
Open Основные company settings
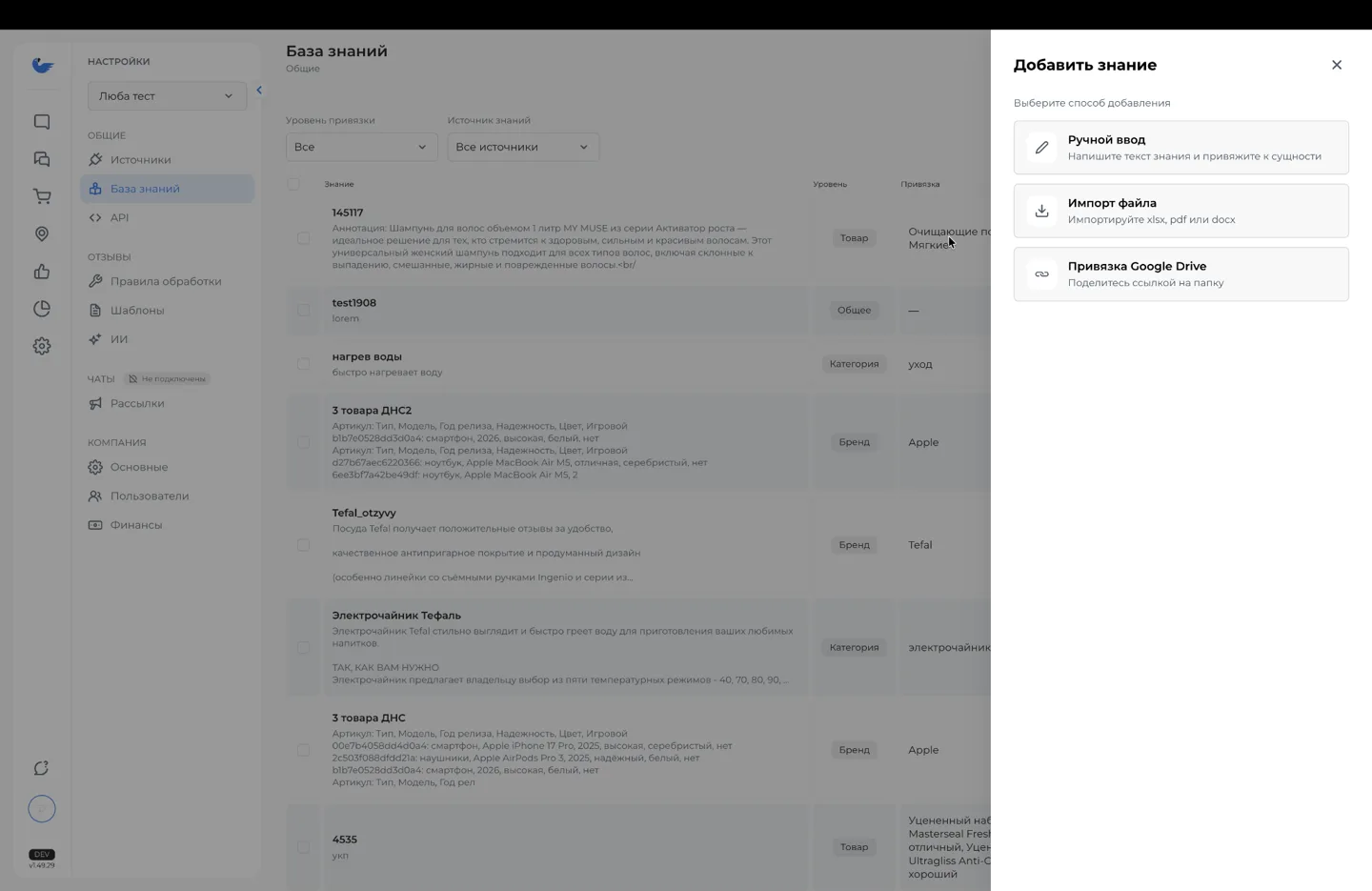167,467
